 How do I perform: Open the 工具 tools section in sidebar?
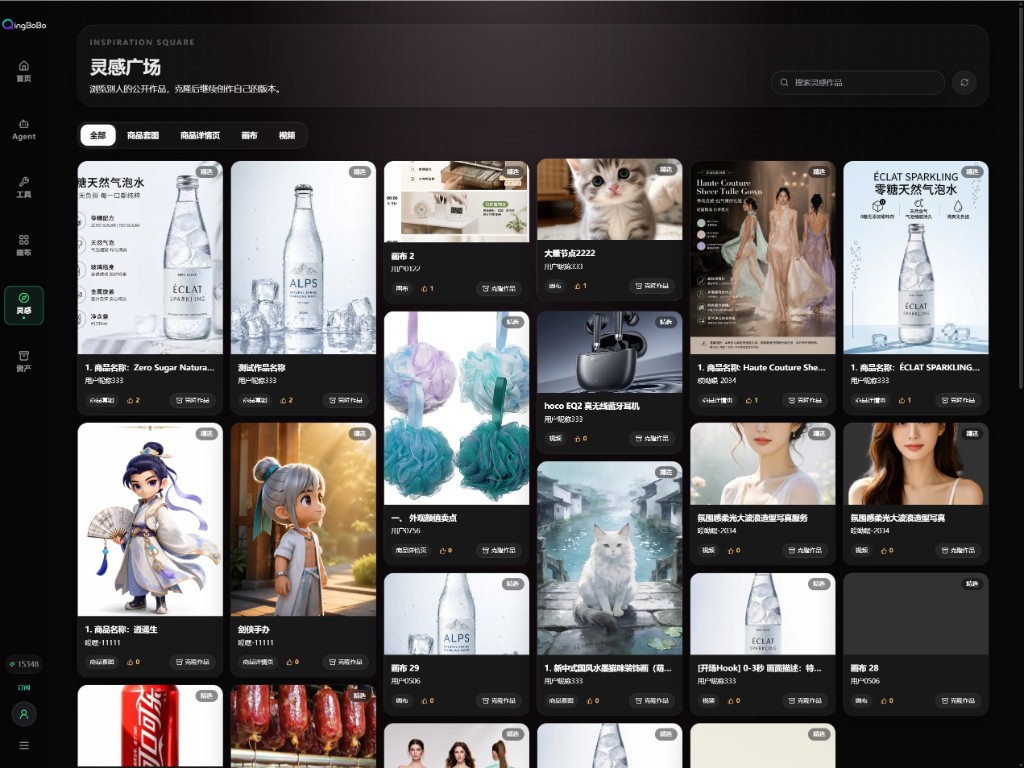pos(24,187)
